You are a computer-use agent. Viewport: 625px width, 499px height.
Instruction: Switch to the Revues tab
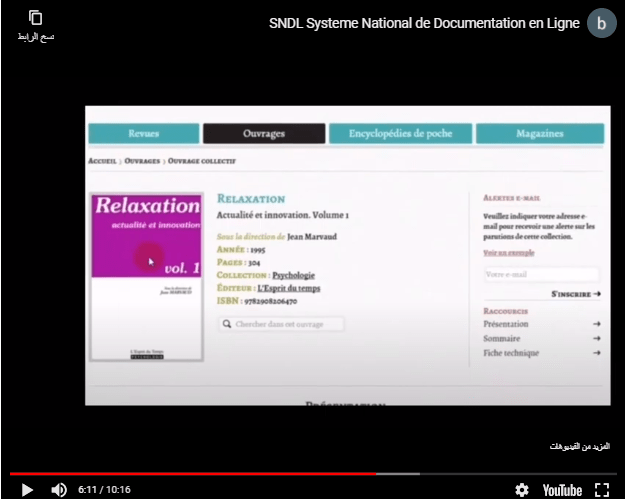coord(143,134)
